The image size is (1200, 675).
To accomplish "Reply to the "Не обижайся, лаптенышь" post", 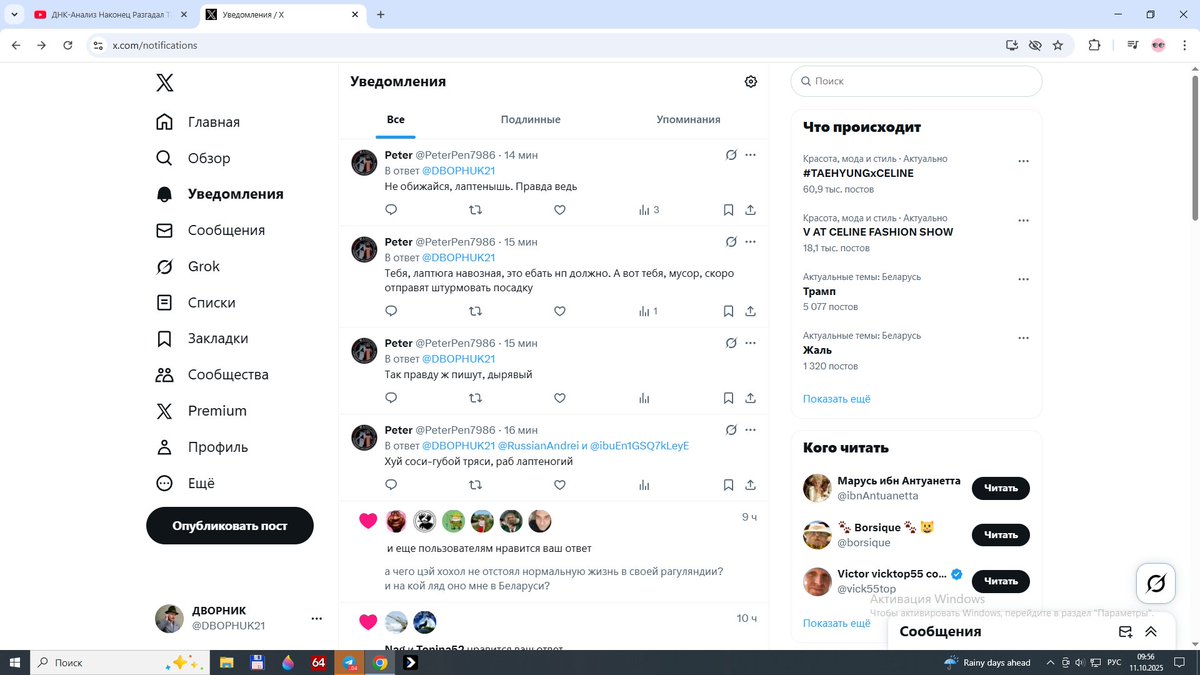I will pyautogui.click(x=391, y=210).
